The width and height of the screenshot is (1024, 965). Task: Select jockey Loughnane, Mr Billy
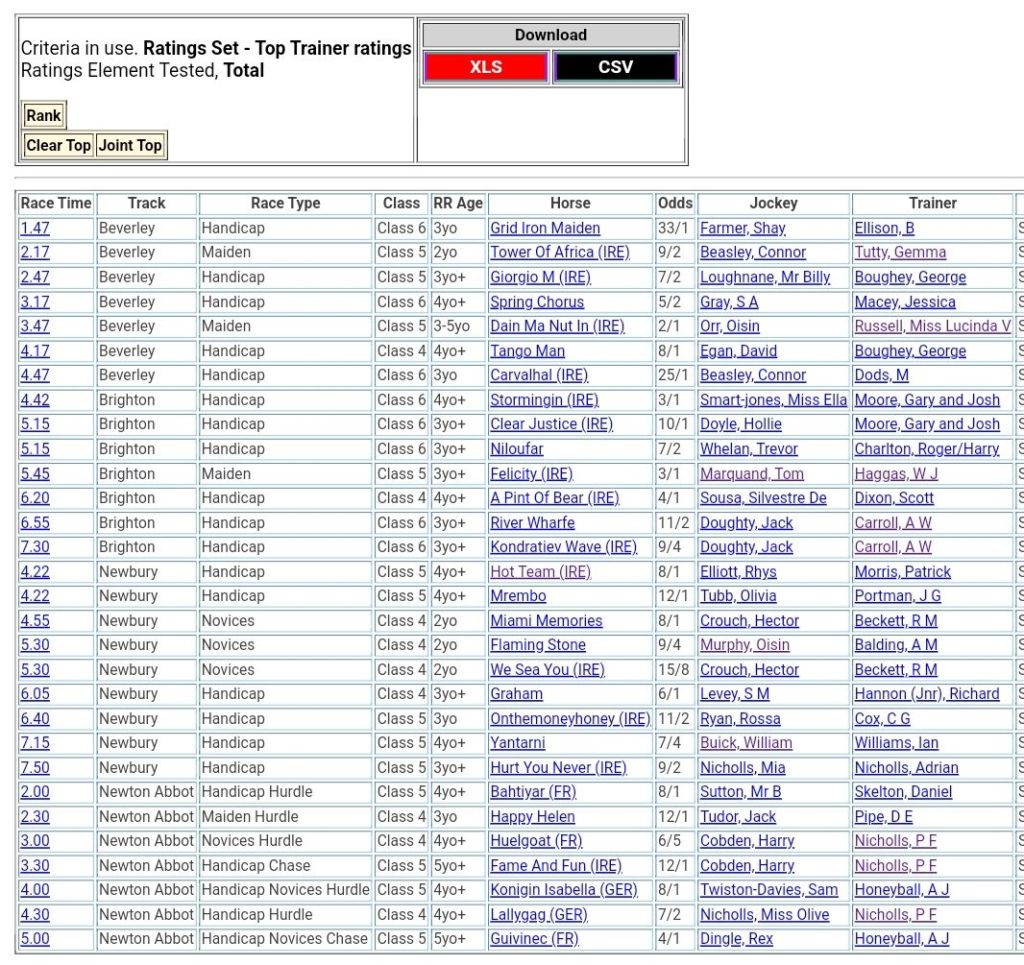point(765,277)
